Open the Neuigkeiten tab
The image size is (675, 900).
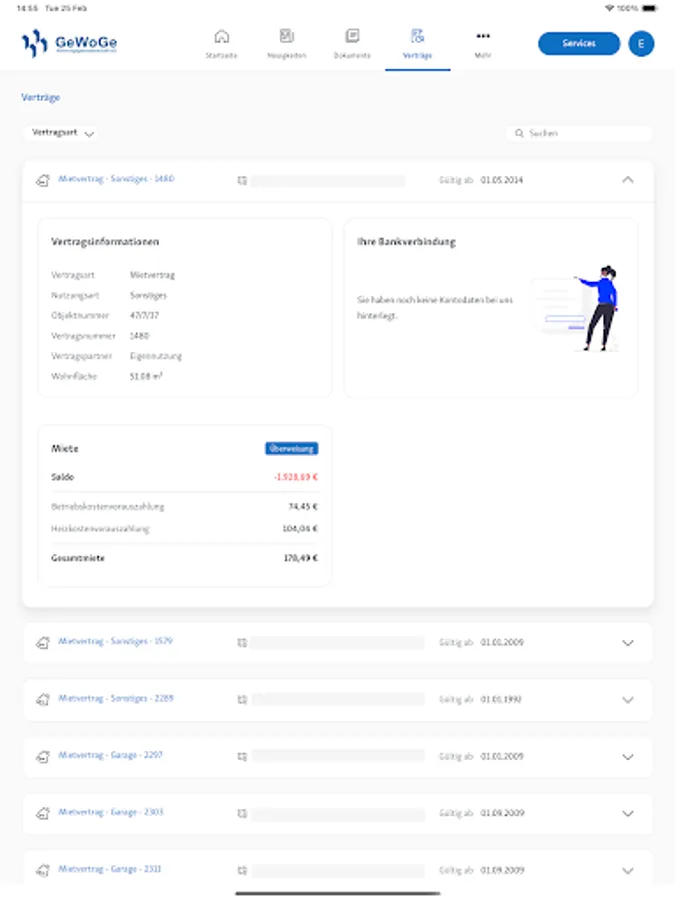(x=286, y=44)
